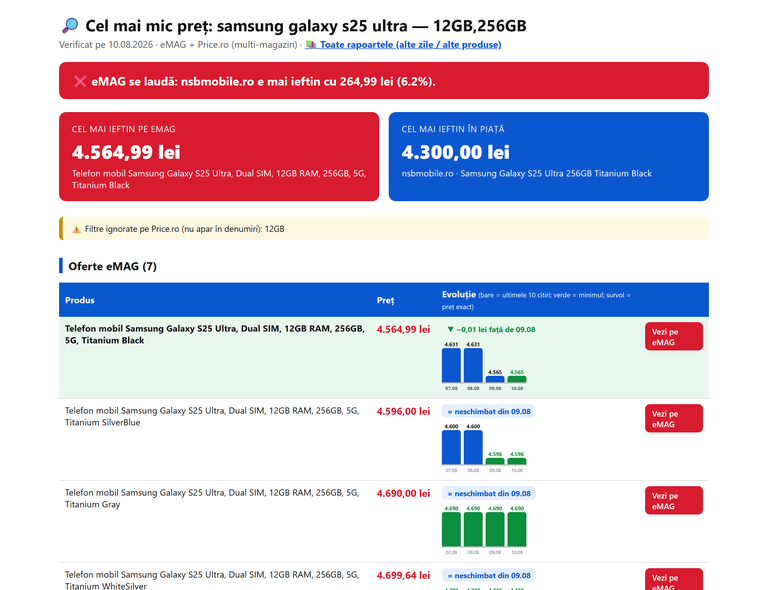Click the green 10.08 bar in the Titanium Black chart
Screen dimensions: 768x590
pos(517,379)
